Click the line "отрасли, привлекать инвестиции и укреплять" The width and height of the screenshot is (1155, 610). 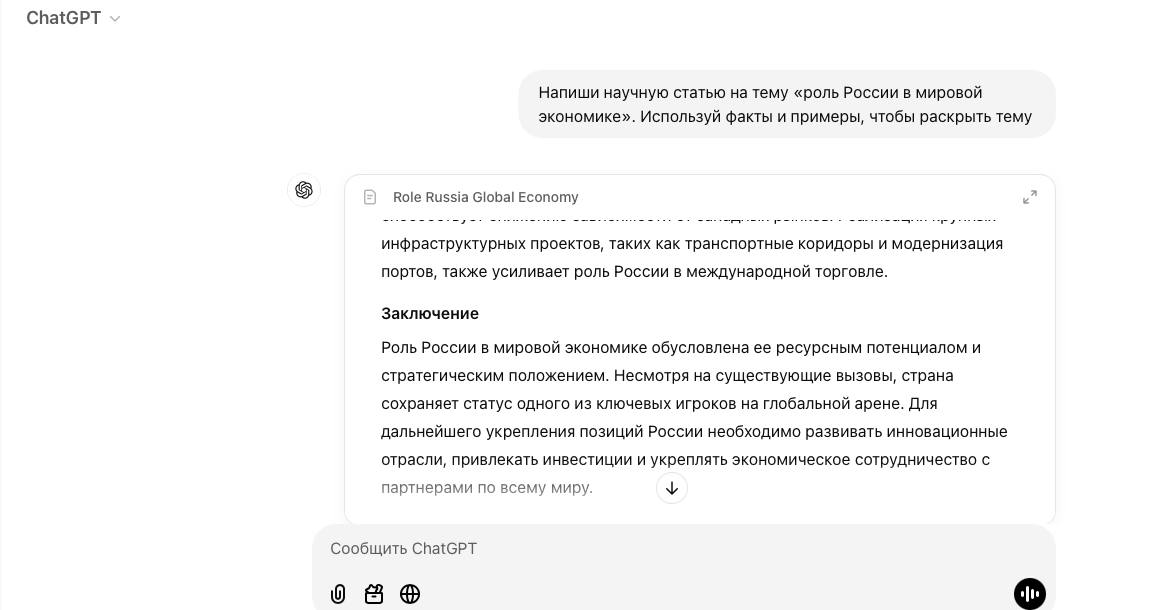pos(685,460)
